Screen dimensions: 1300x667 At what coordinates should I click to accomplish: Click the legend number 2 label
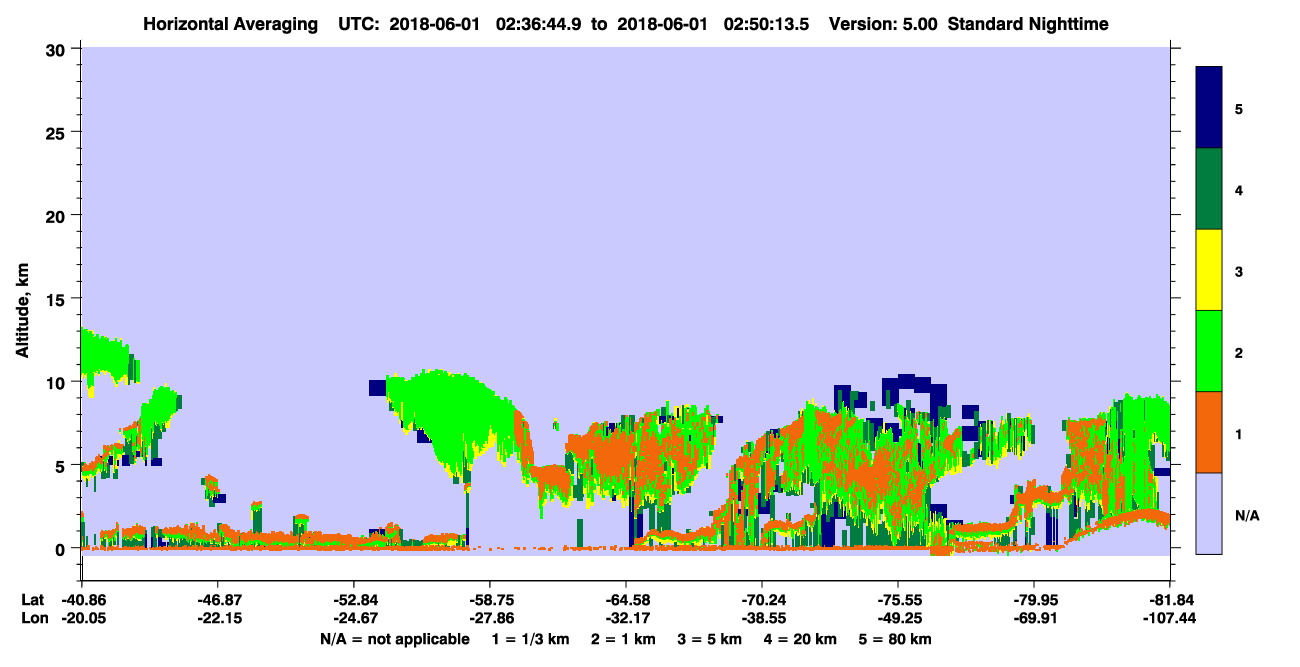tap(1238, 352)
